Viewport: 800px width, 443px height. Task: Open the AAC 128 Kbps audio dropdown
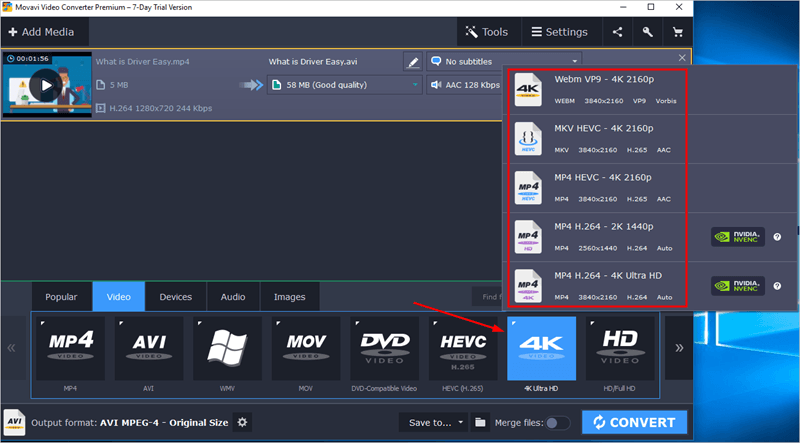click(464, 85)
